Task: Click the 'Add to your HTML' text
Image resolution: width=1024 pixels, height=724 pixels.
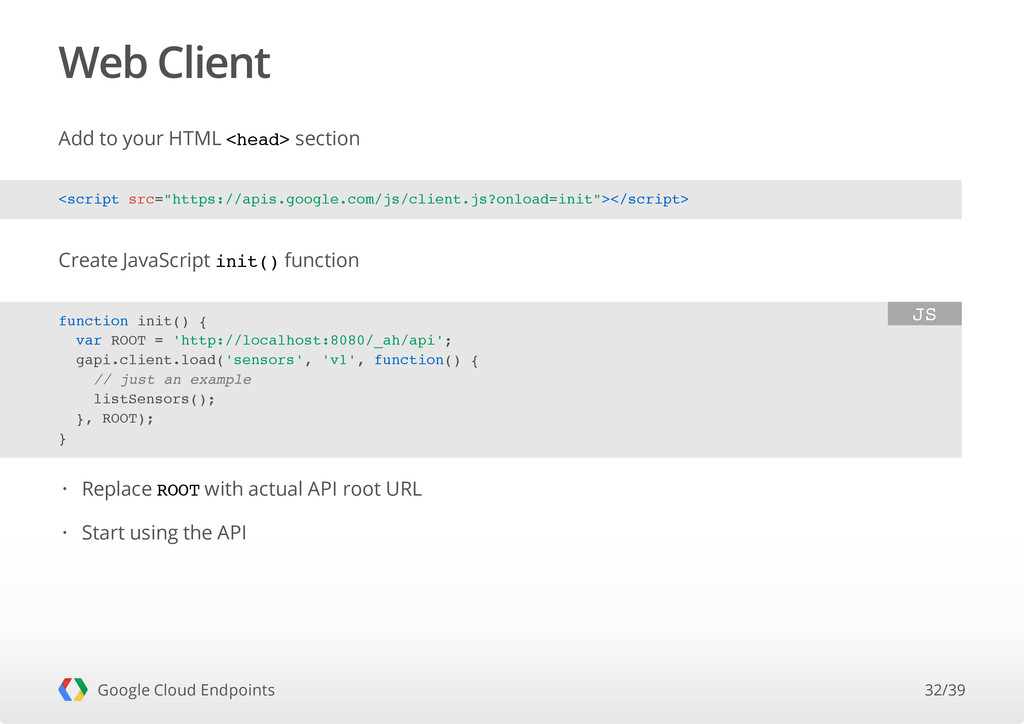Action: tap(140, 138)
